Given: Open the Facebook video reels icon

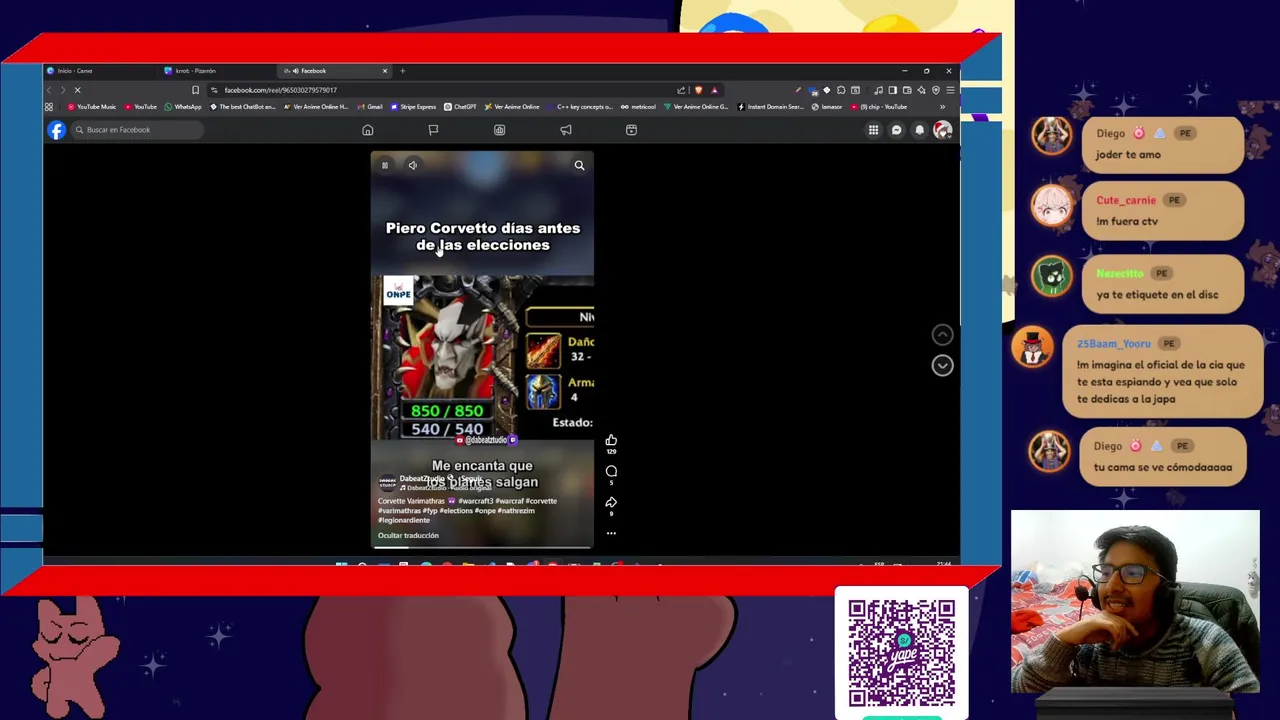Looking at the screenshot, I should click(x=631, y=130).
